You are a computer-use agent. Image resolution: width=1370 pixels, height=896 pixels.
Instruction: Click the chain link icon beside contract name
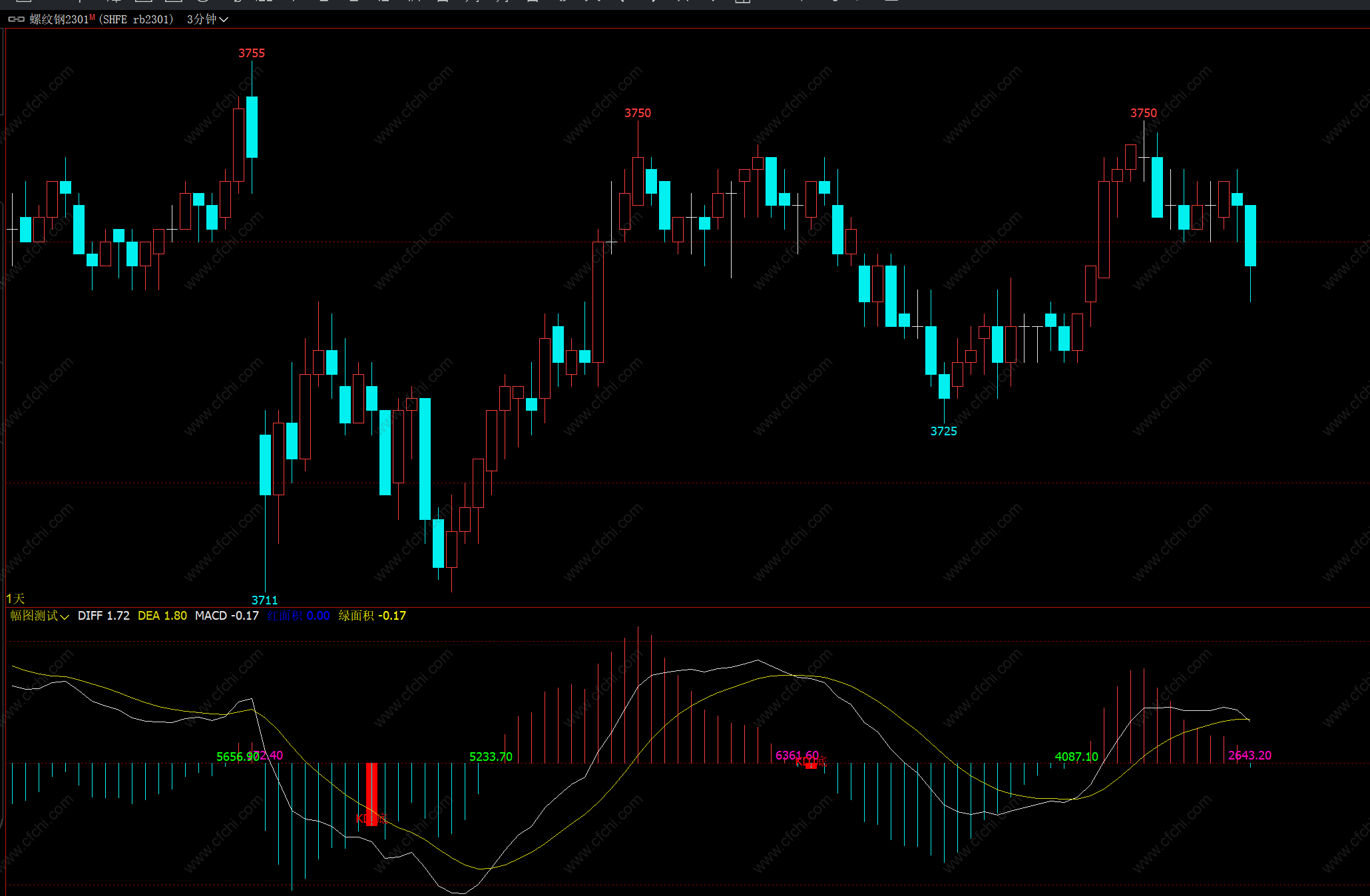click(x=16, y=19)
